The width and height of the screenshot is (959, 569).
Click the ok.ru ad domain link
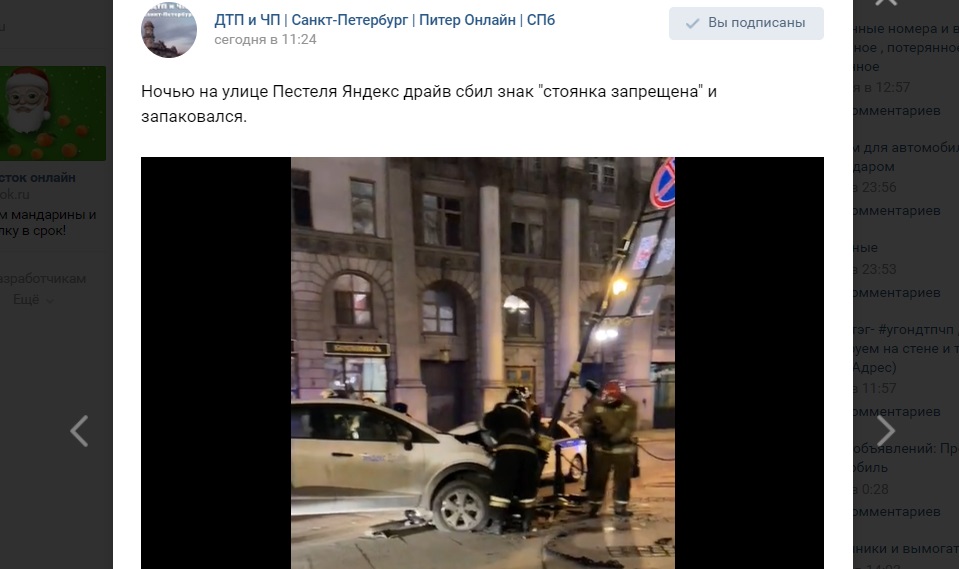point(15,195)
